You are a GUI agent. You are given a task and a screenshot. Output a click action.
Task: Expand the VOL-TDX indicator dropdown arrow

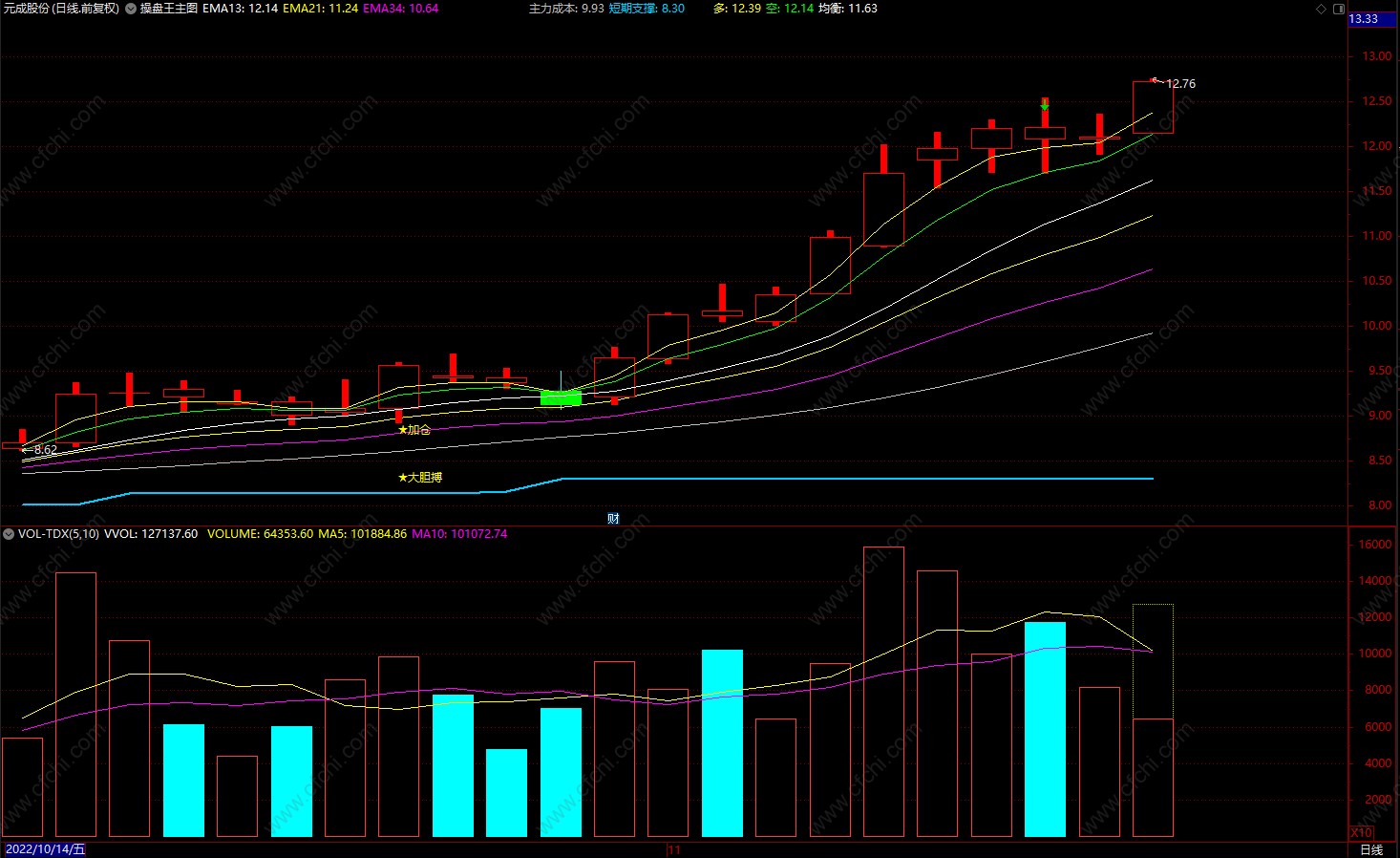coord(9,534)
